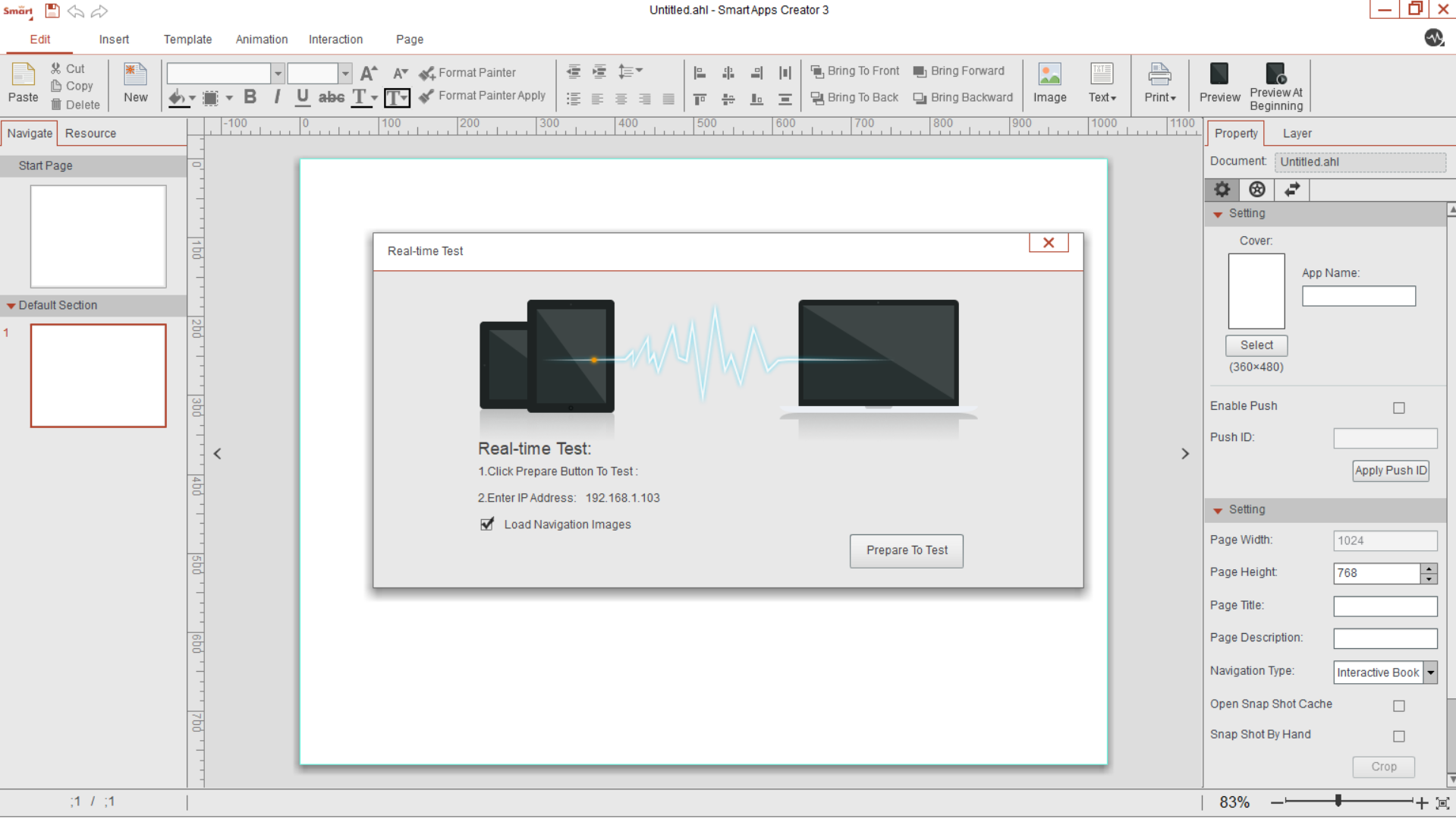The image size is (1456, 819).
Task: Open the Navigation Type dropdown
Action: (x=1429, y=673)
